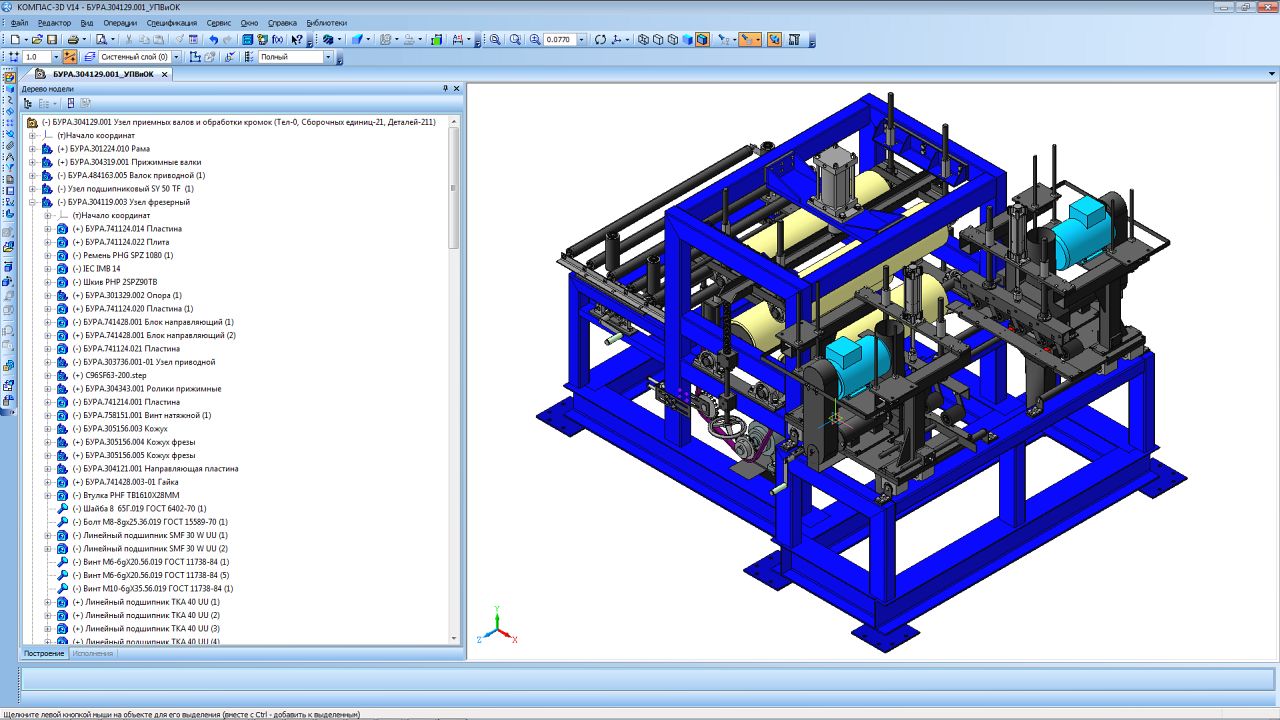This screenshot has height=720, width=1280.
Task: Click the Save document icon
Action: [x=52, y=40]
